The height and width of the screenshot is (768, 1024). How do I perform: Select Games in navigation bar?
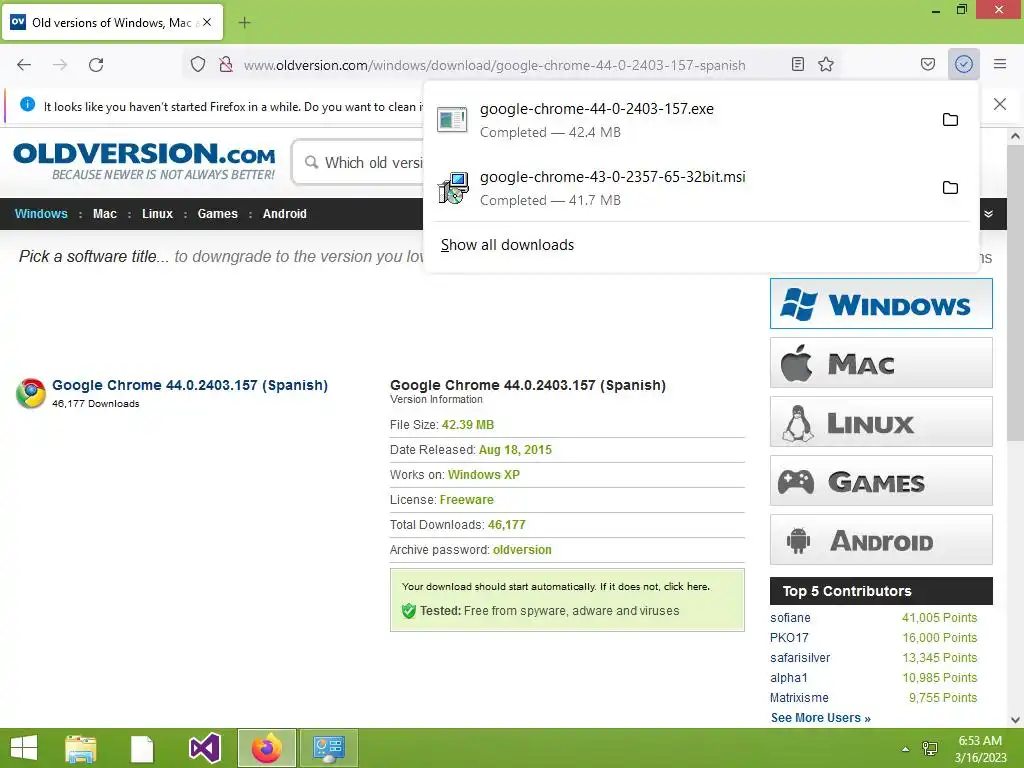[x=217, y=214]
